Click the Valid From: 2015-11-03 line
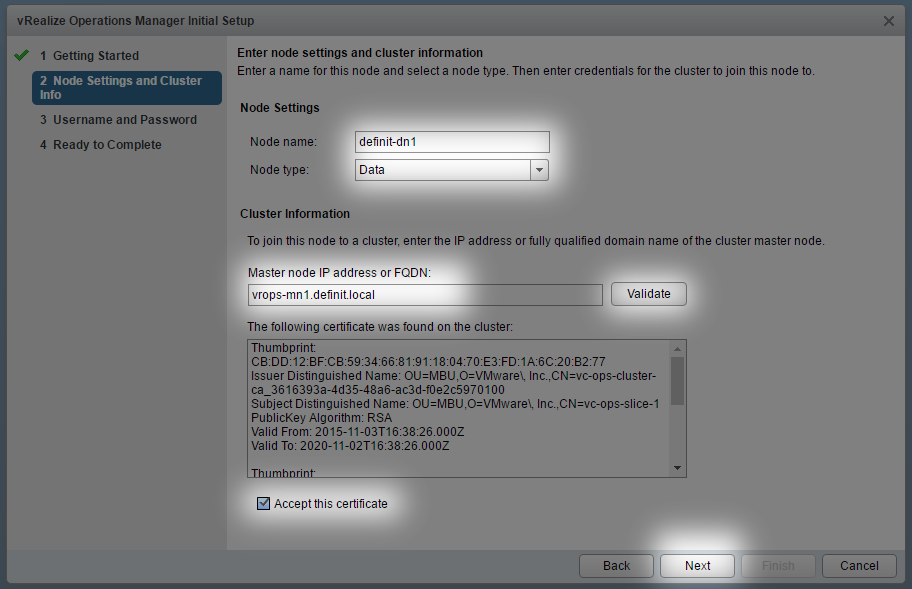This screenshot has width=912, height=589. coord(358,432)
